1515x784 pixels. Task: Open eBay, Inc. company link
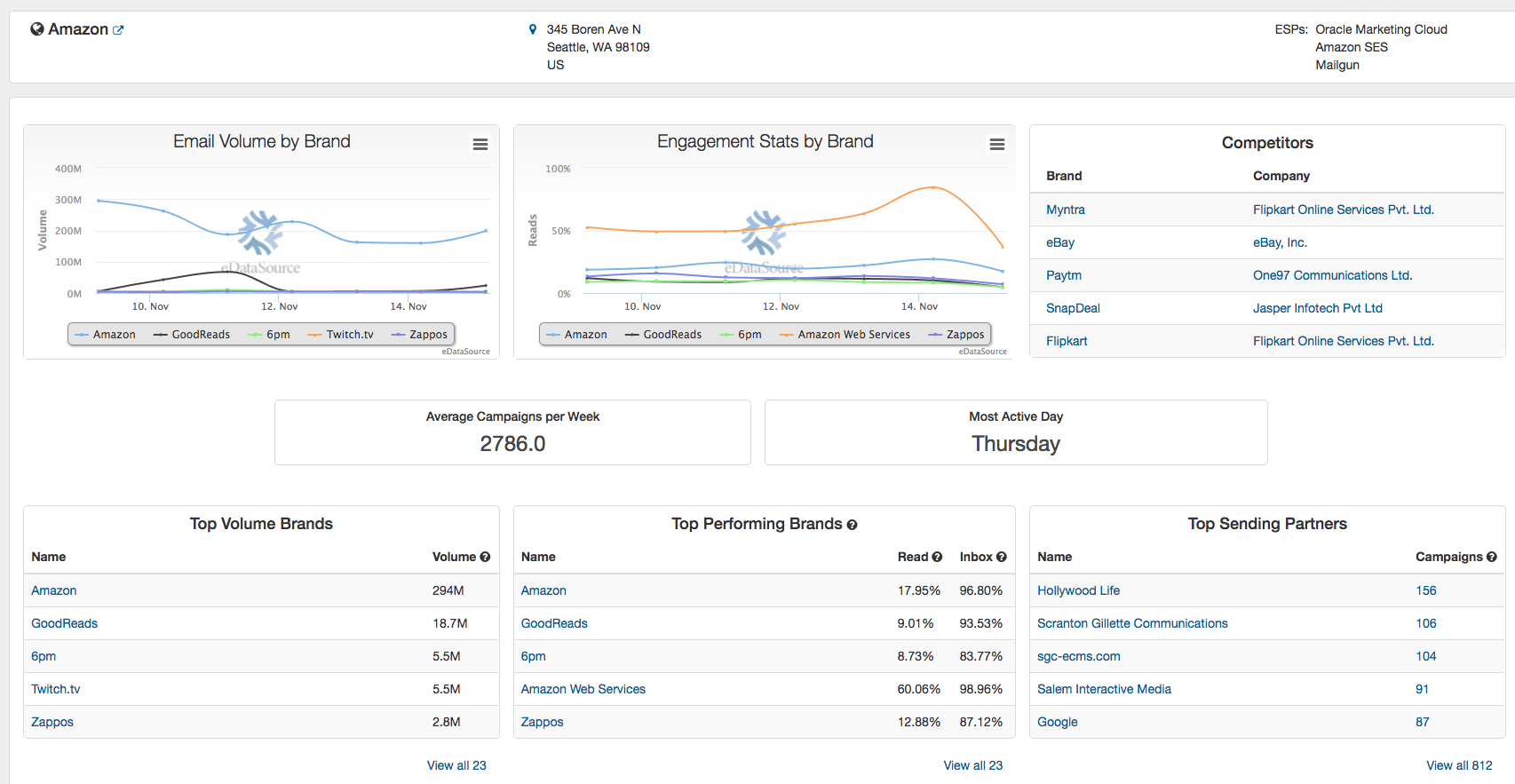[x=1280, y=242]
